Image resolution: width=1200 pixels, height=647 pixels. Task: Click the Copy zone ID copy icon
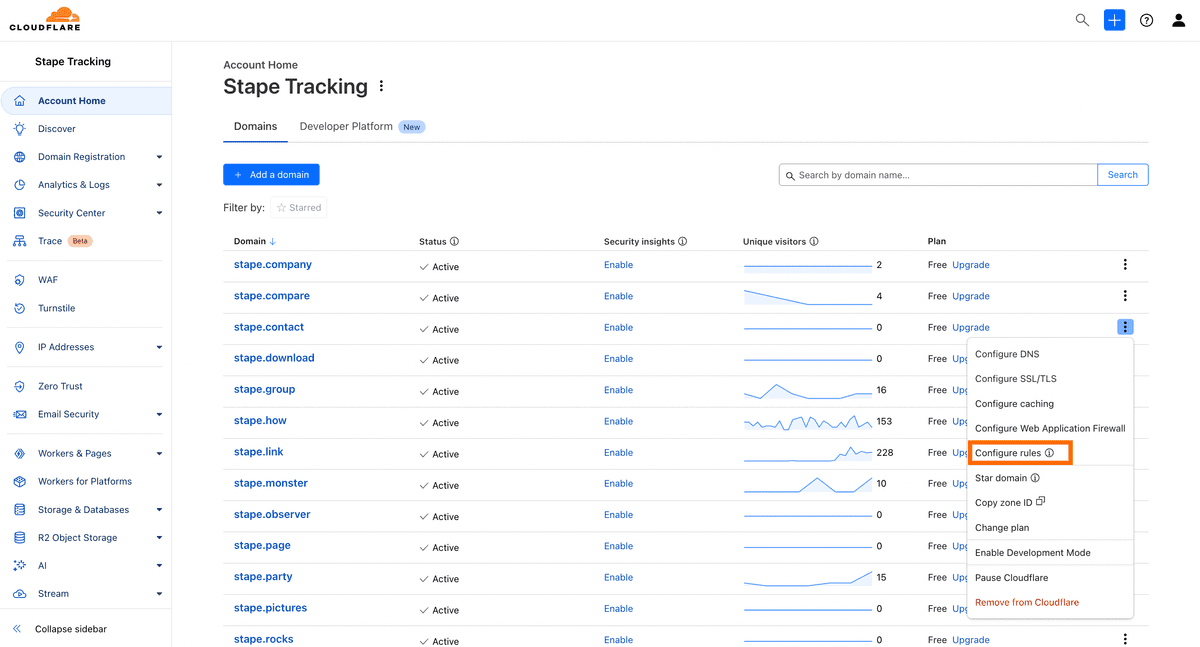point(1041,502)
